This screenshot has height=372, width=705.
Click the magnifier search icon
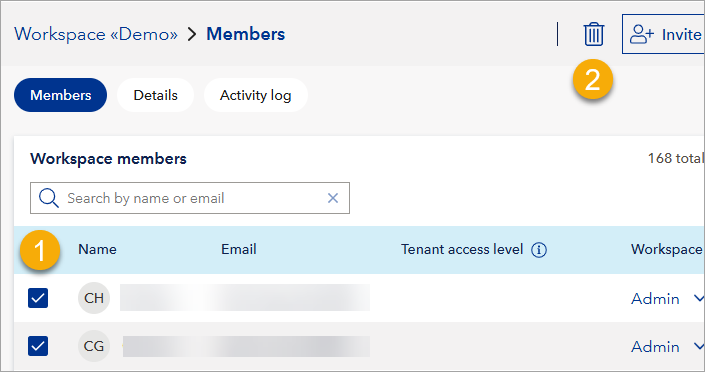click(x=49, y=198)
